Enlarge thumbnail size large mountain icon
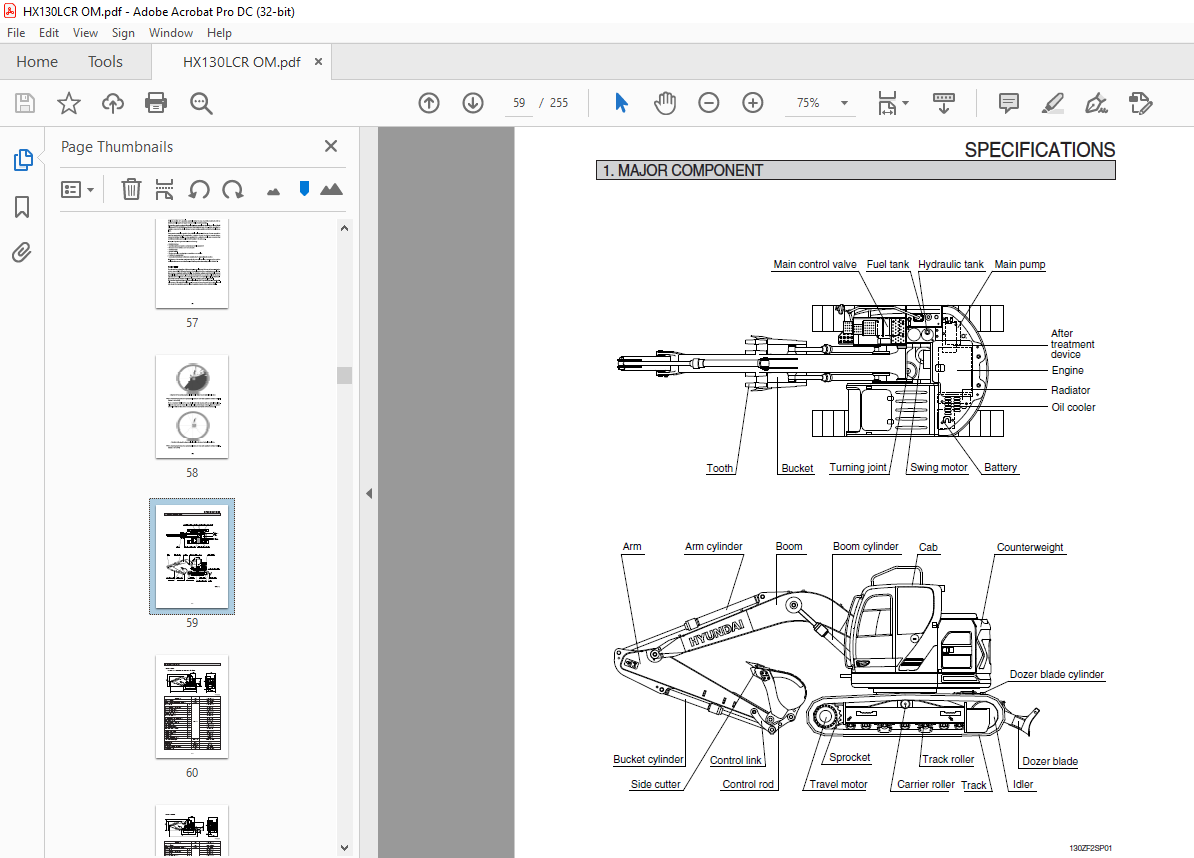This screenshot has width=1194, height=858. (331, 189)
